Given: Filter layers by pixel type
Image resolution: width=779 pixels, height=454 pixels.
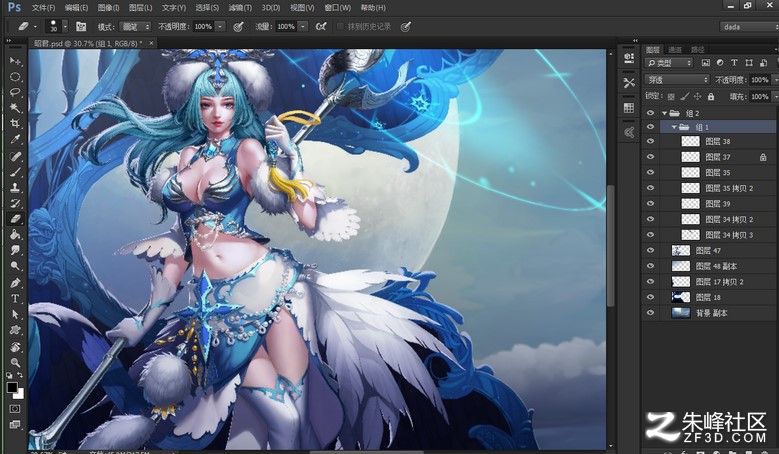Looking at the screenshot, I should click(x=705, y=63).
